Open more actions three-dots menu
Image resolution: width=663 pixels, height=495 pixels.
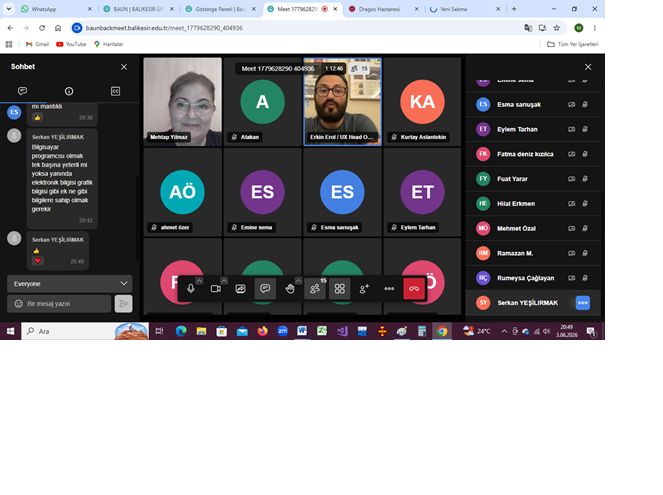pyautogui.click(x=389, y=289)
